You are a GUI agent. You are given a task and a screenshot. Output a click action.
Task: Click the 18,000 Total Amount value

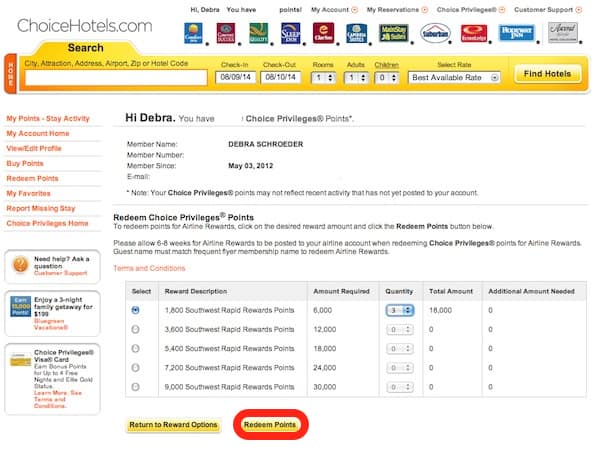[440, 310]
